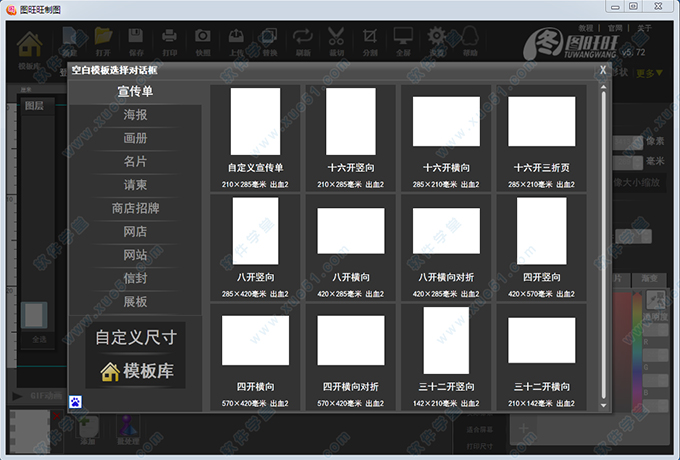680x460 pixels.
Task: Click the 图层 panel header
Action: point(37,106)
